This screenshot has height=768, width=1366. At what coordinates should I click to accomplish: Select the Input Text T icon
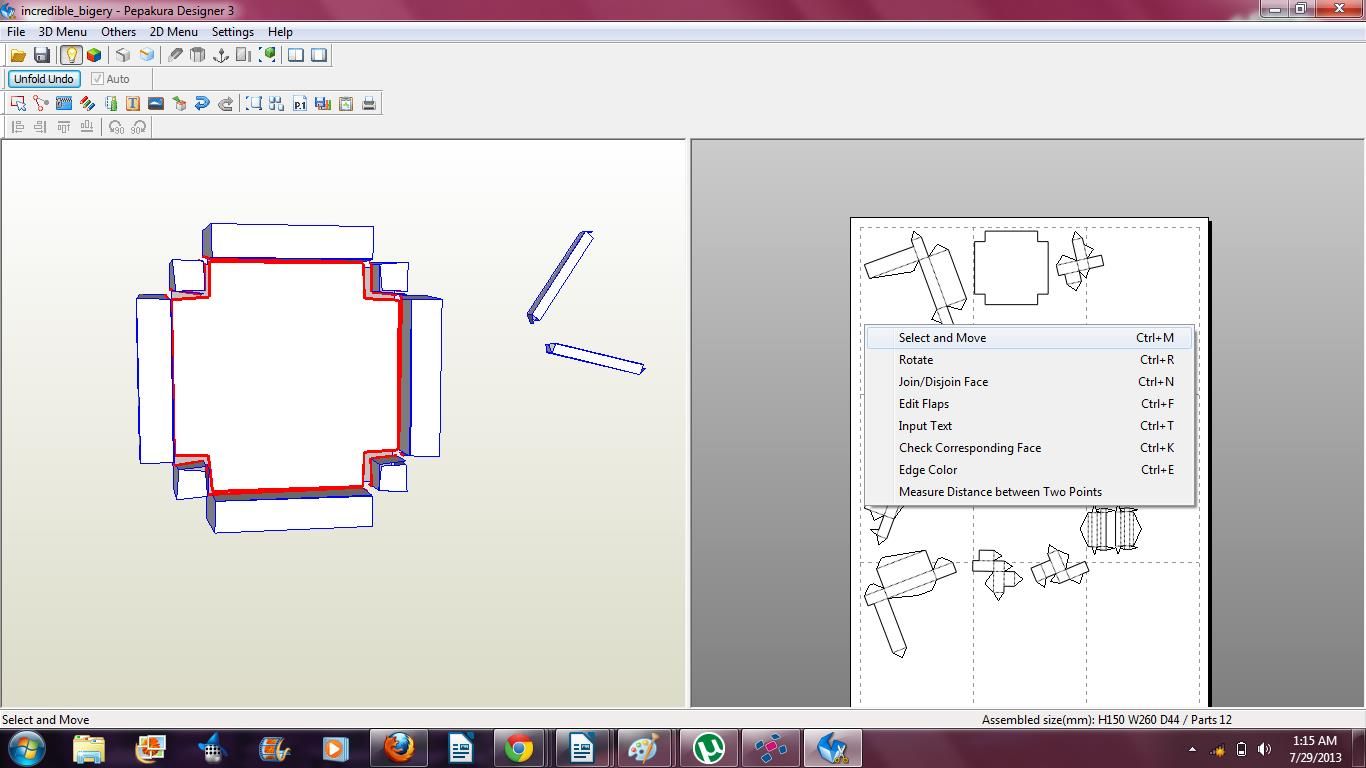132,103
